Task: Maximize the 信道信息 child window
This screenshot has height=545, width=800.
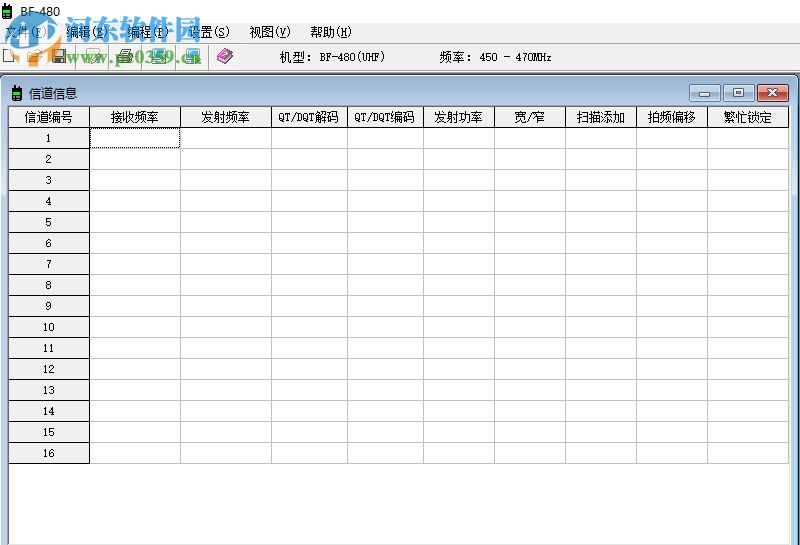Action: (x=738, y=93)
